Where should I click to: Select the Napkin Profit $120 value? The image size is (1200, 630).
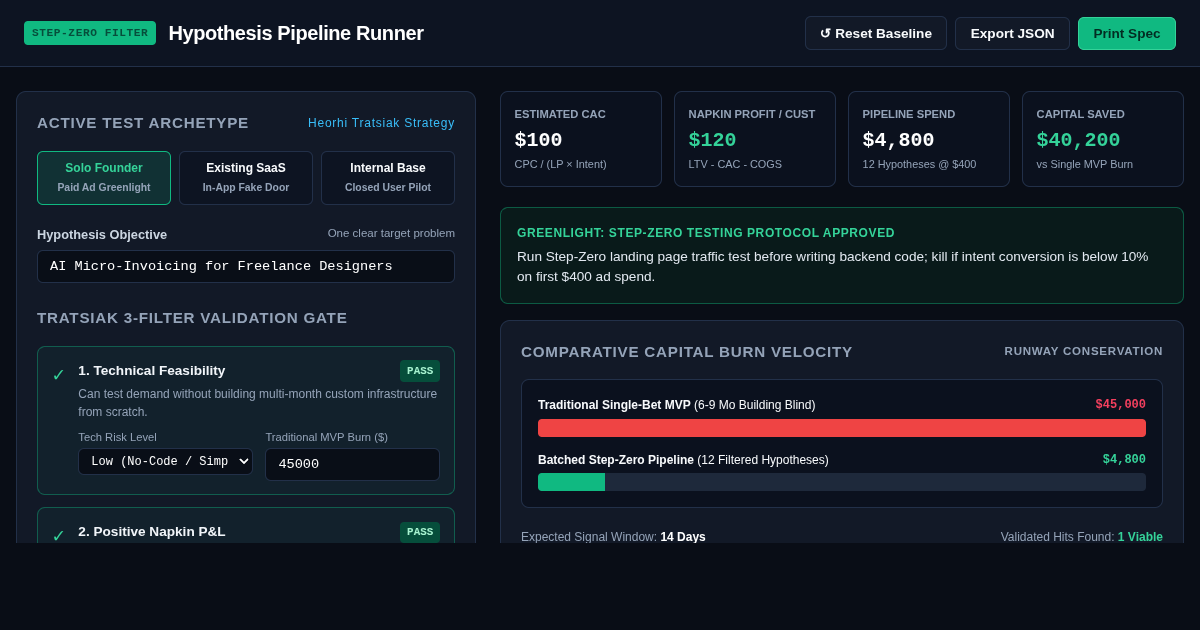[x=712, y=140]
